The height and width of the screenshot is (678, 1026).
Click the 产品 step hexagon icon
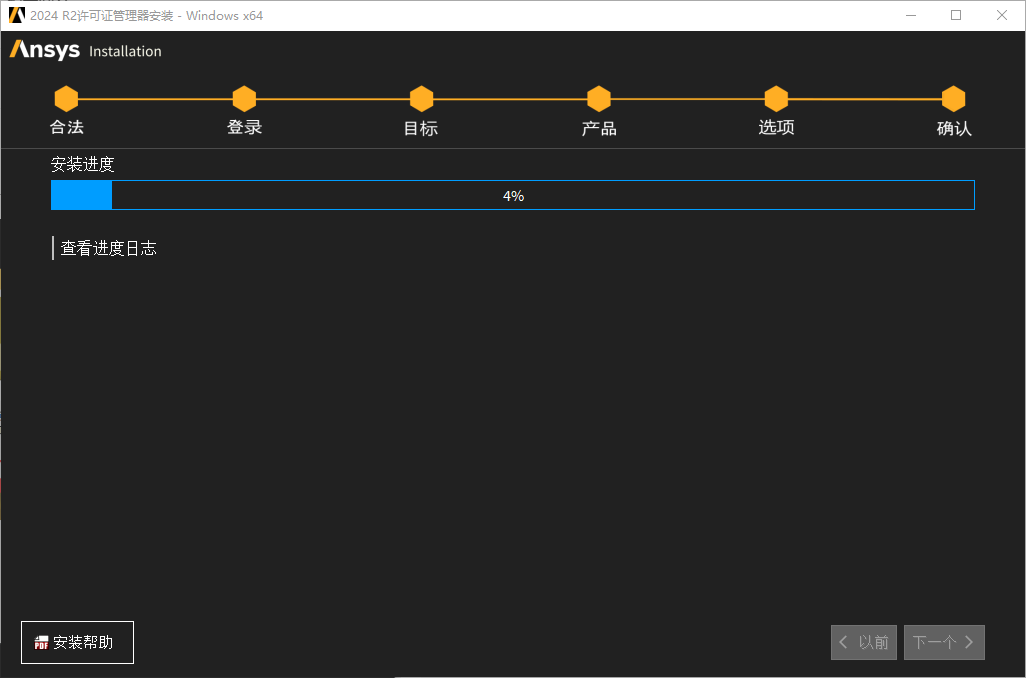pos(599,99)
